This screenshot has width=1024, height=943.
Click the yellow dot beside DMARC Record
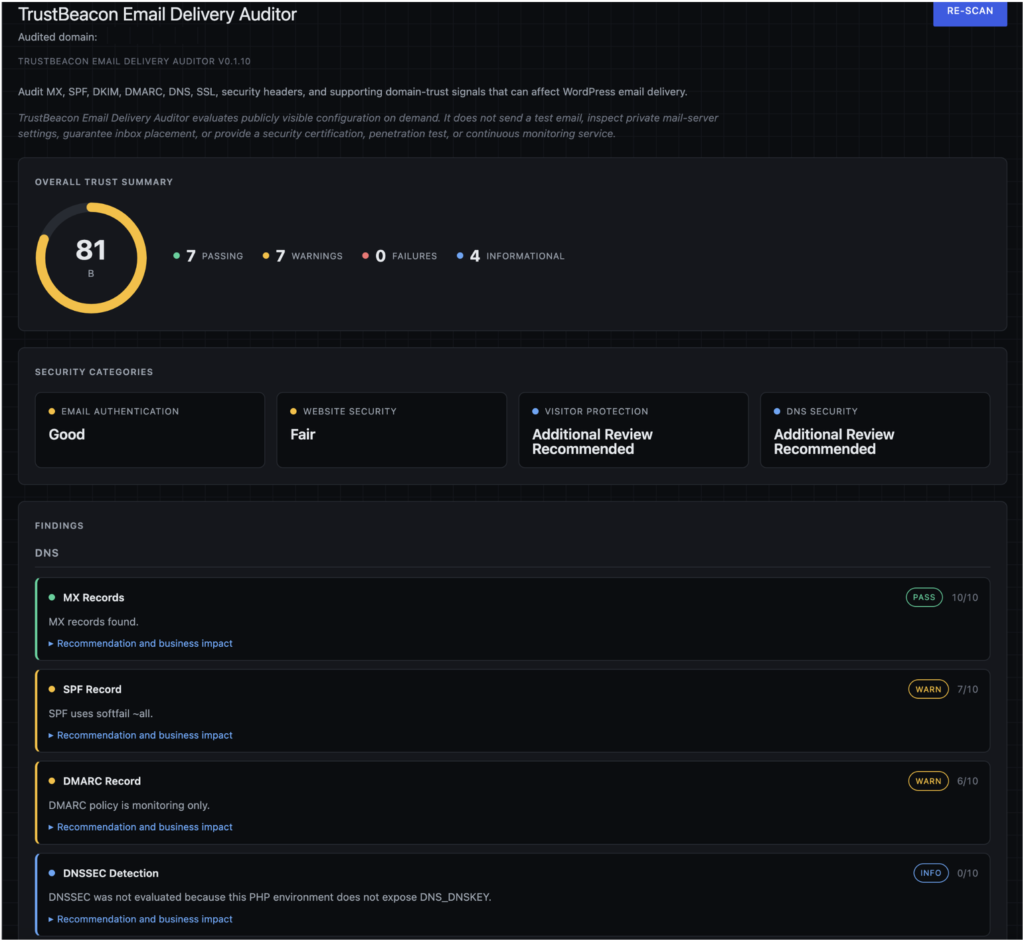tap(52, 781)
